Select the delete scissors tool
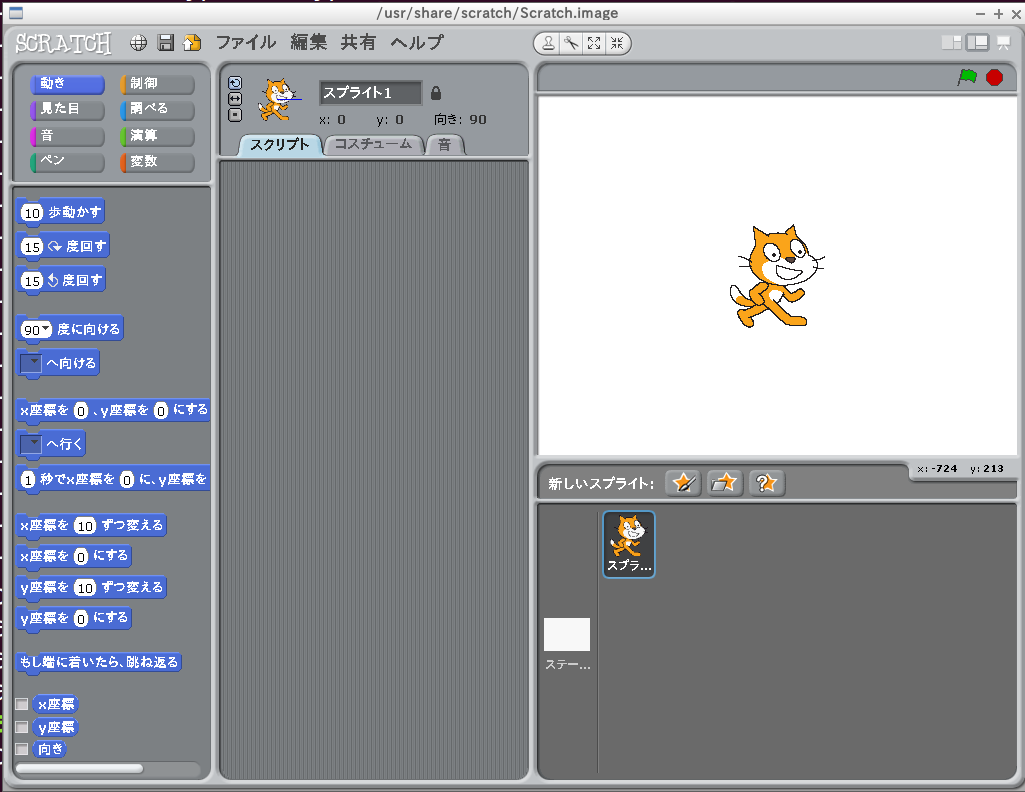 coord(571,43)
